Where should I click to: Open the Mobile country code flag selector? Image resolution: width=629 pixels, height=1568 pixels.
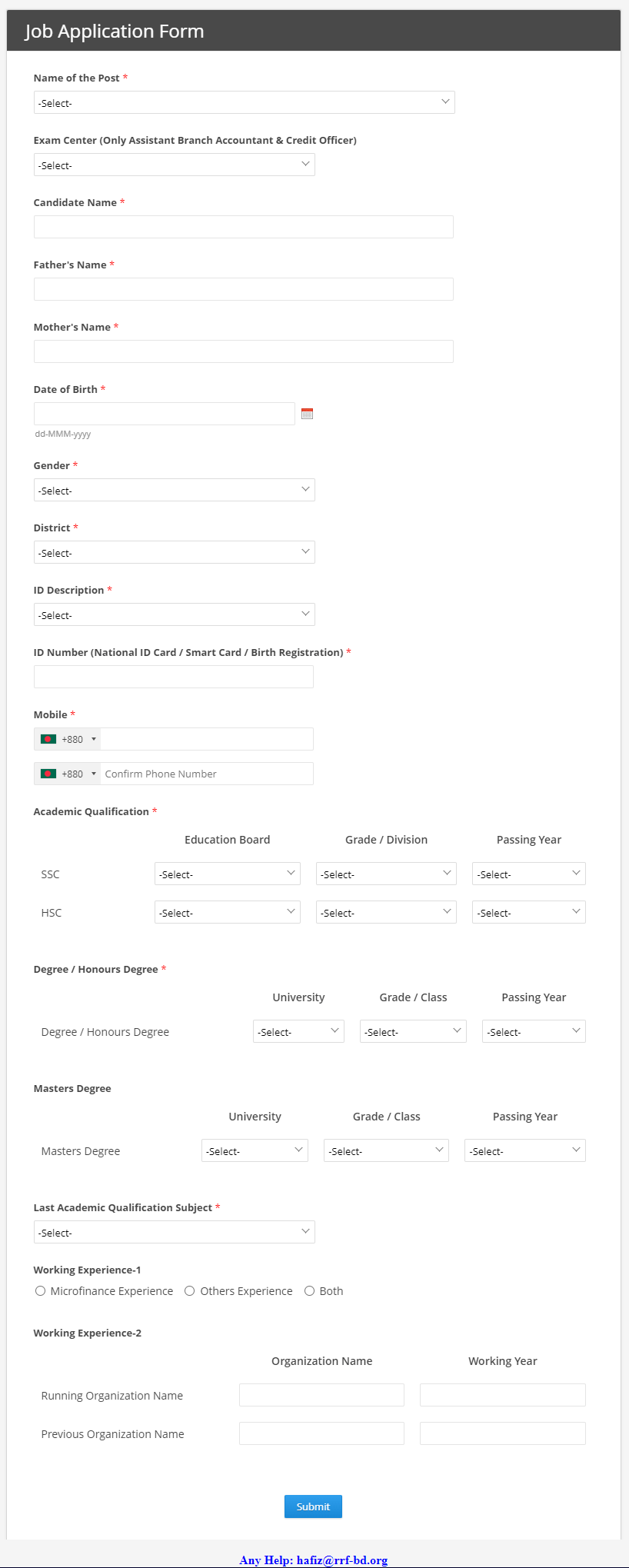(x=68, y=739)
